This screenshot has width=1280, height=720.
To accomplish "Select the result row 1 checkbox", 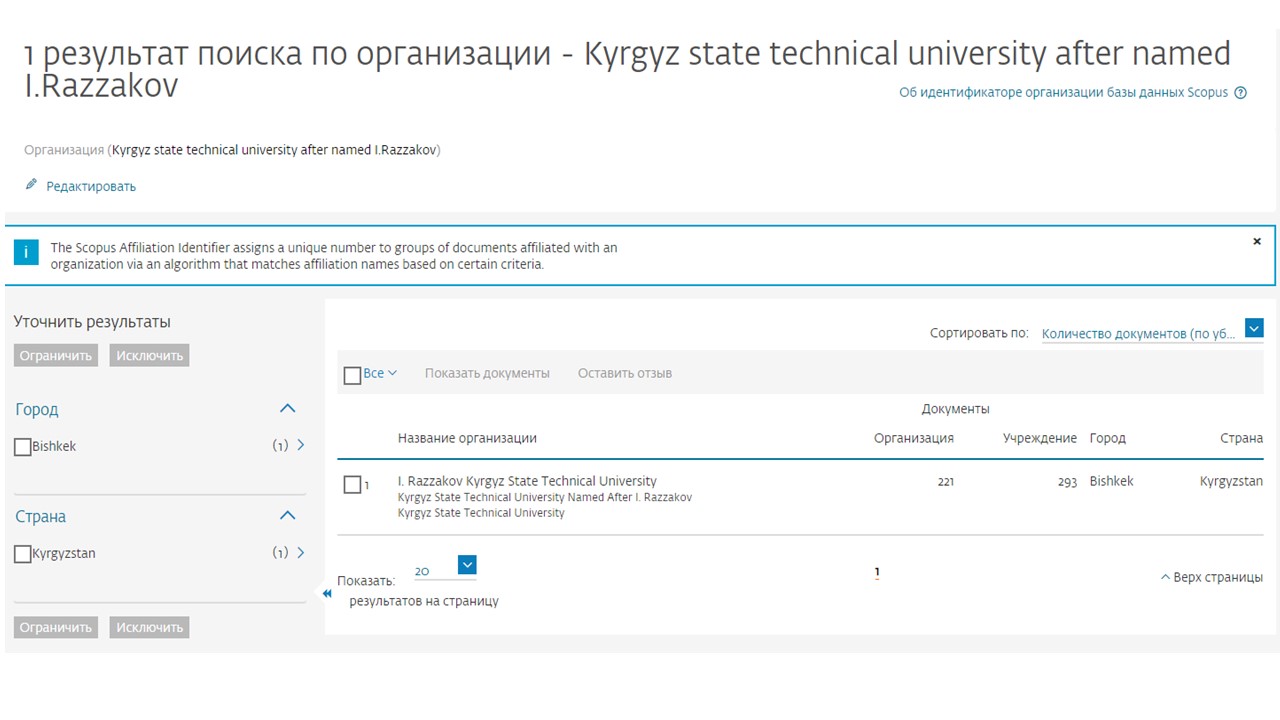I will tap(352, 485).
